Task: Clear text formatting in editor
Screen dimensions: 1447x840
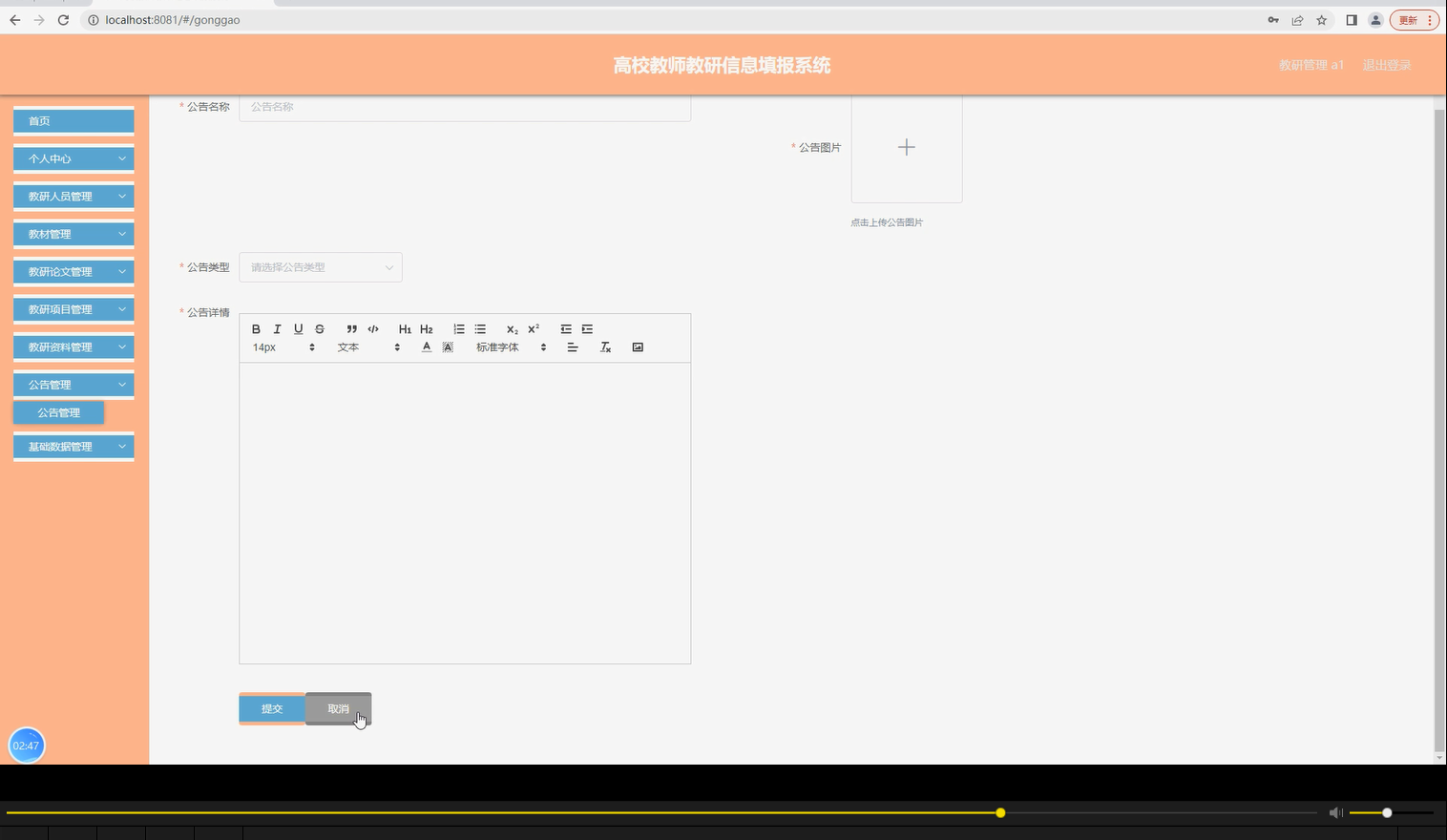Action: pos(605,347)
